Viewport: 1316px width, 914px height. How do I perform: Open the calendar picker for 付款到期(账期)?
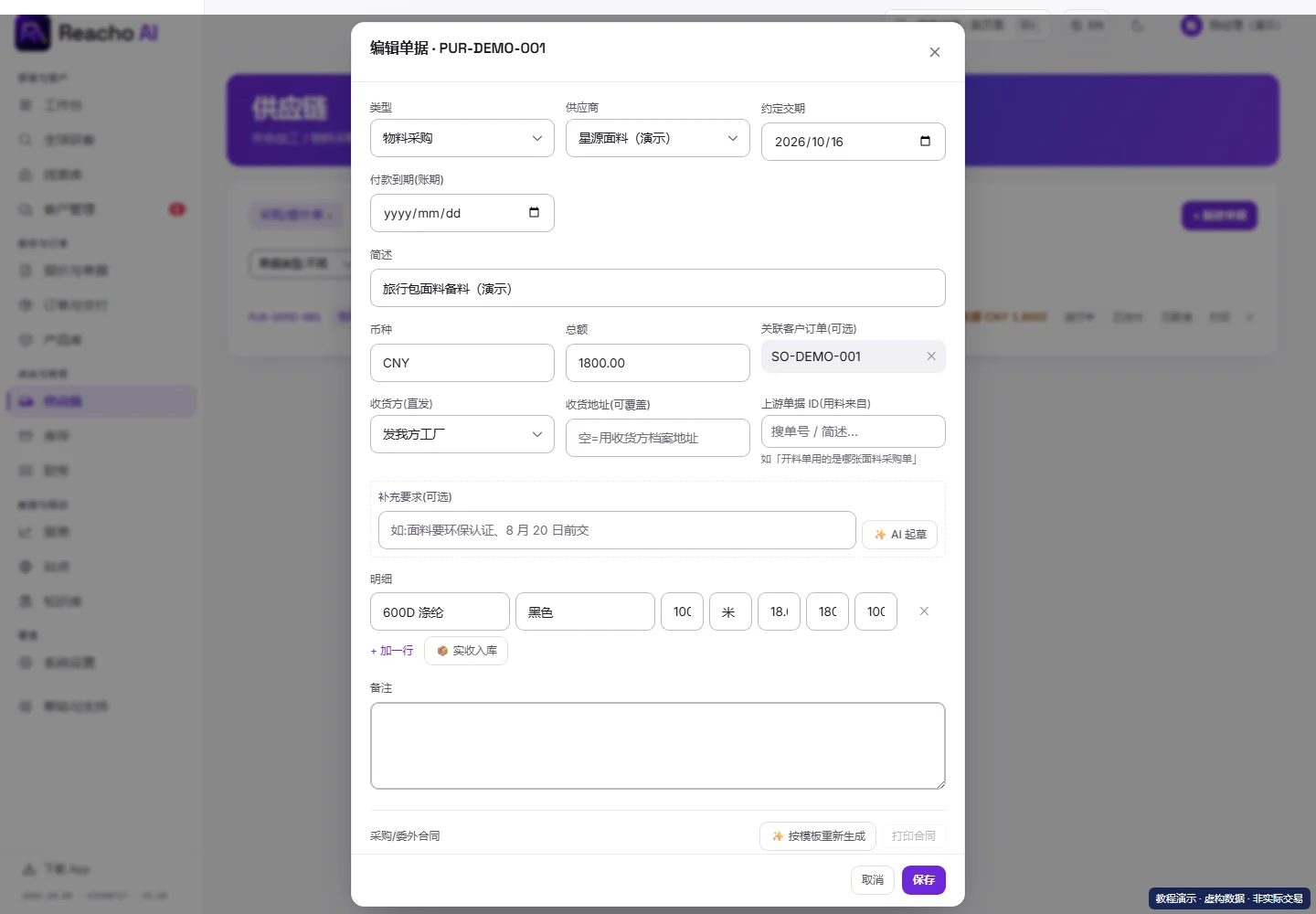534,212
